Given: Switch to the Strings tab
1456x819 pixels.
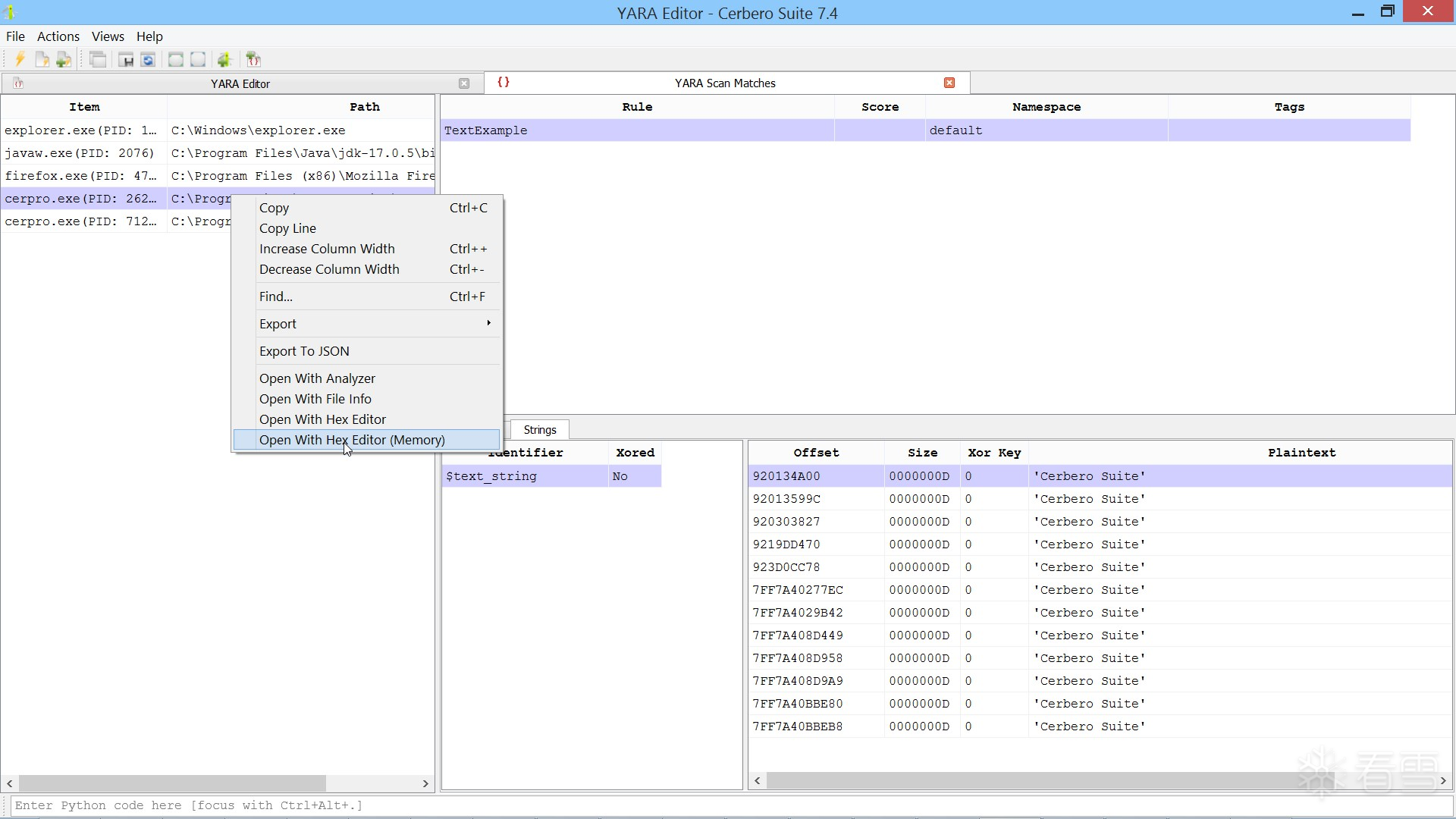Looking at the screenshot, I should click(x=540, y=430).
